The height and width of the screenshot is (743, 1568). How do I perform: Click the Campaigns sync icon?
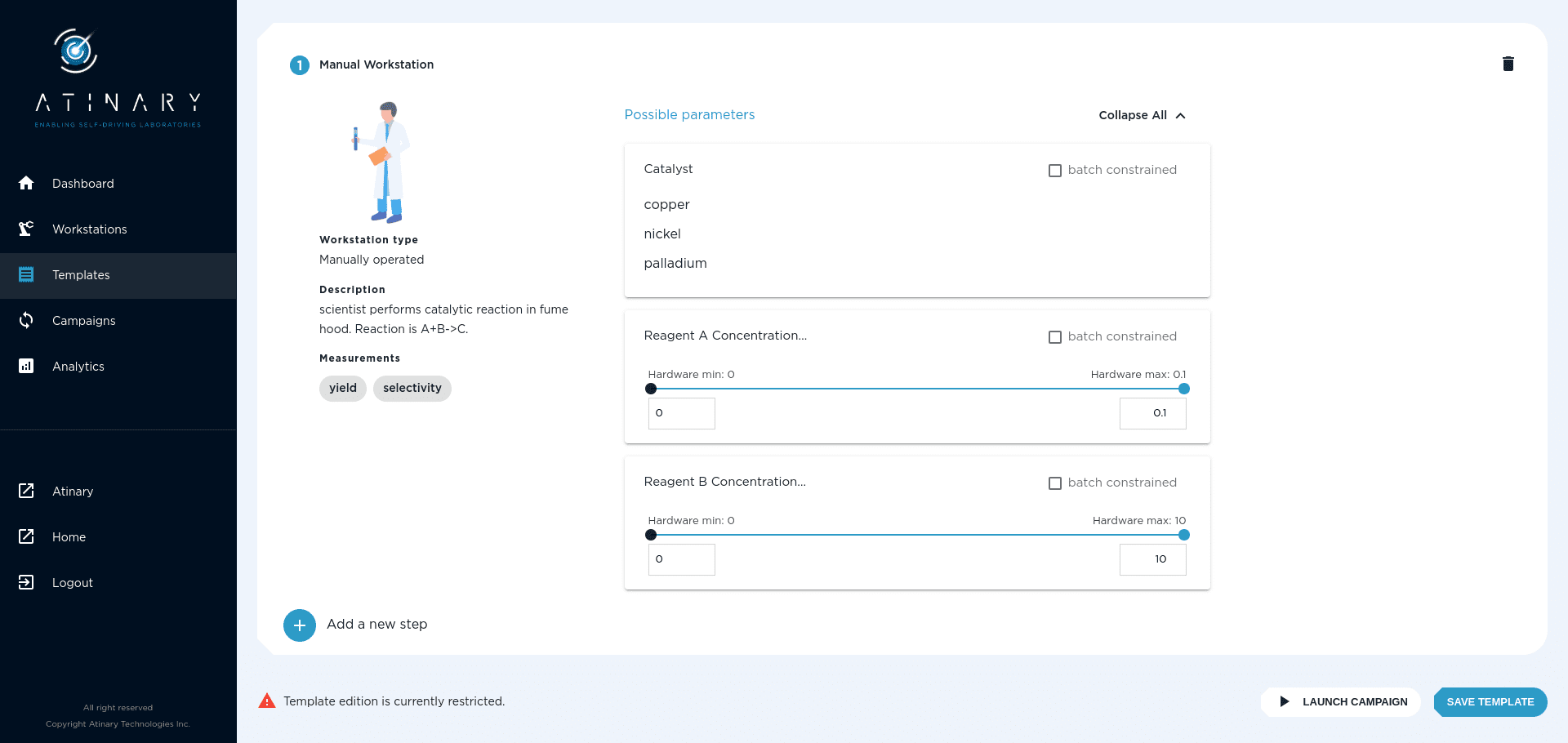26,320
